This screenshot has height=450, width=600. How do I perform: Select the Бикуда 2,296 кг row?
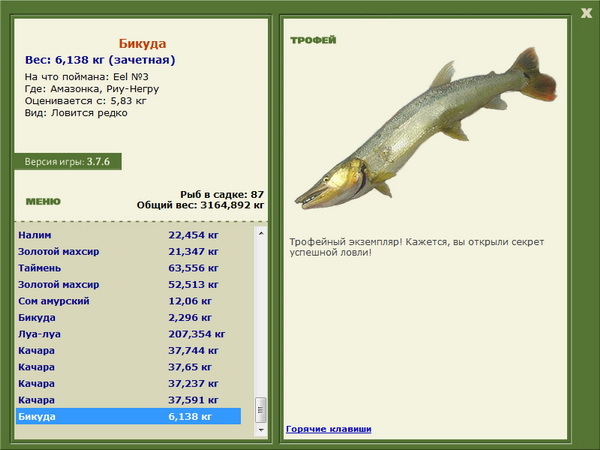(129, 317)
